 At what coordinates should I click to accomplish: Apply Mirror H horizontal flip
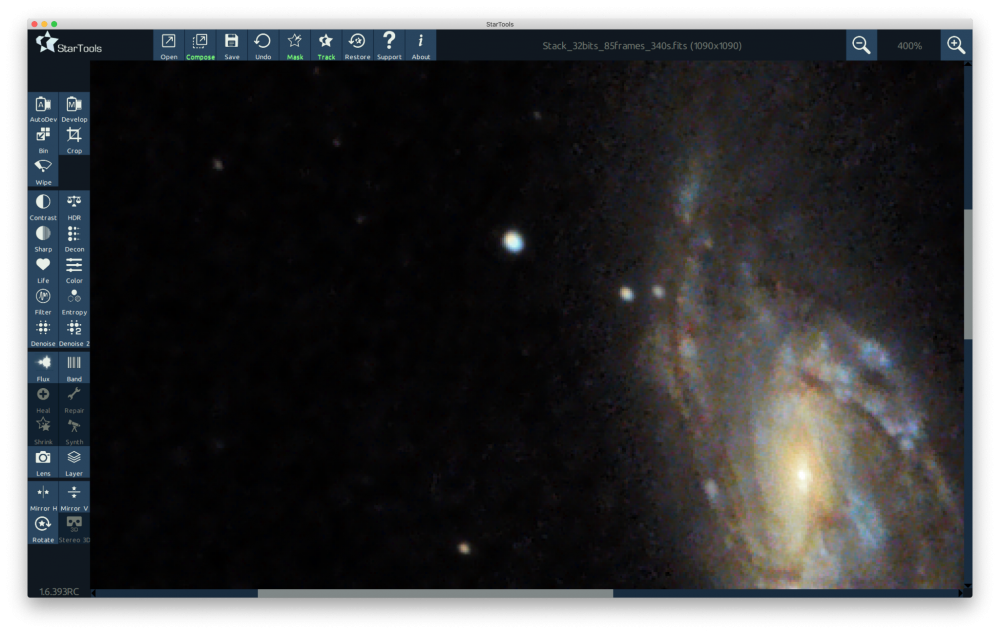(x=43, y=498)
